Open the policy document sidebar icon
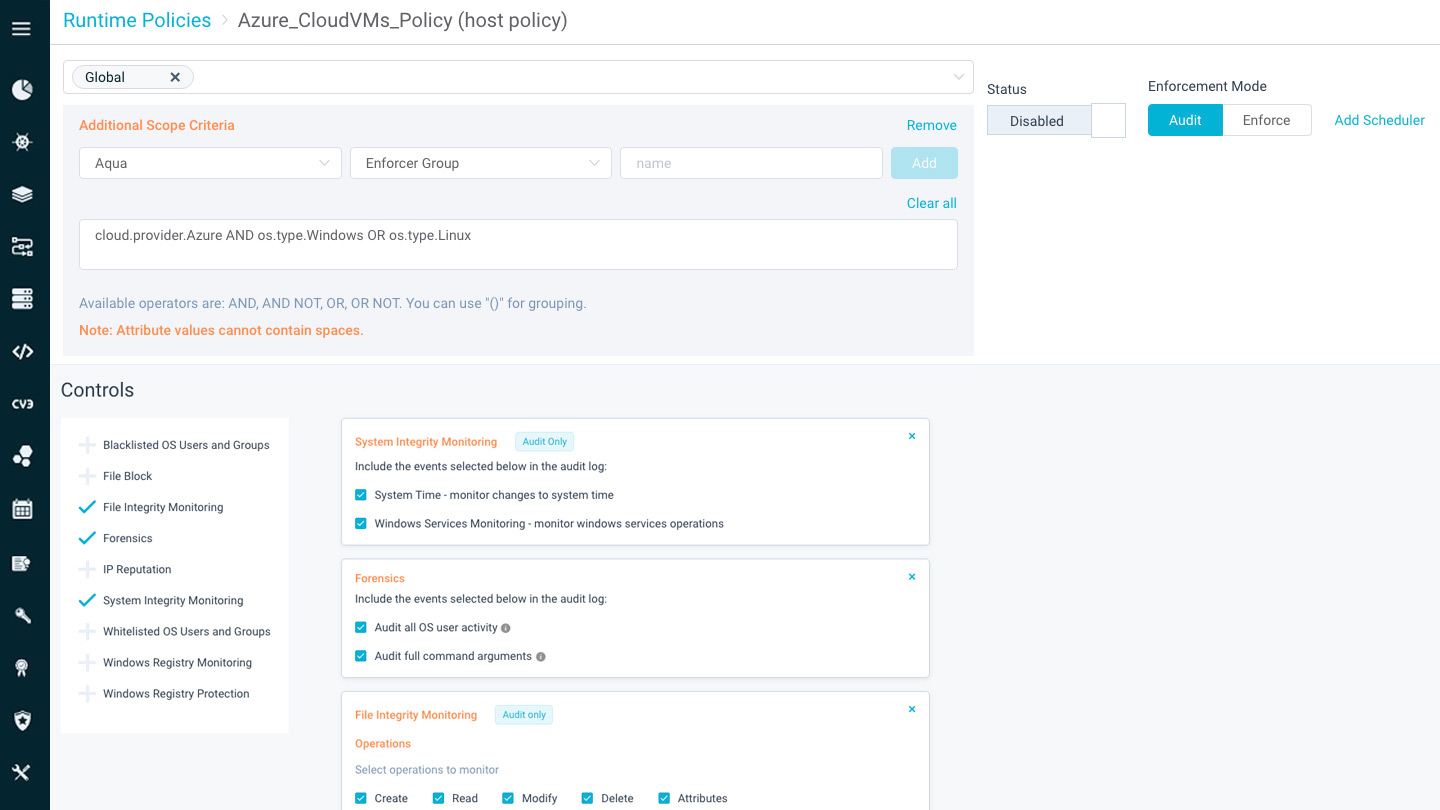 pos(22,563)
